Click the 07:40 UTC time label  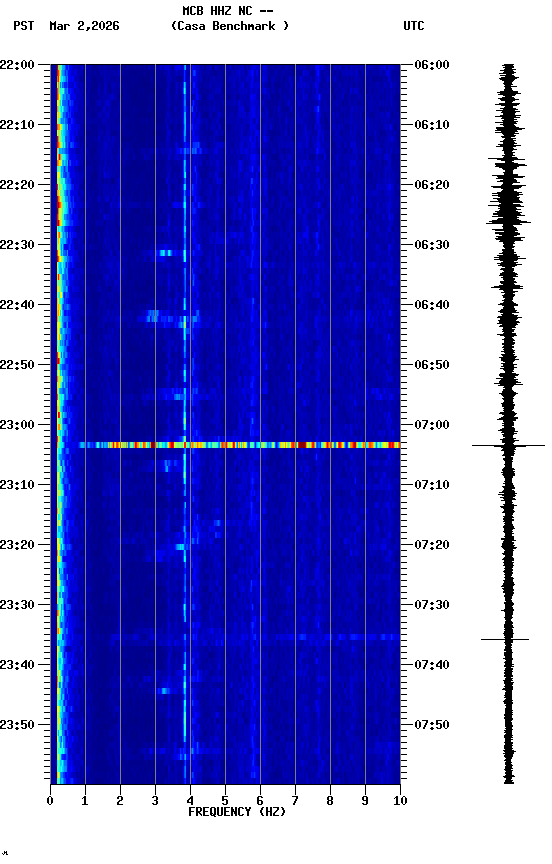432,665
